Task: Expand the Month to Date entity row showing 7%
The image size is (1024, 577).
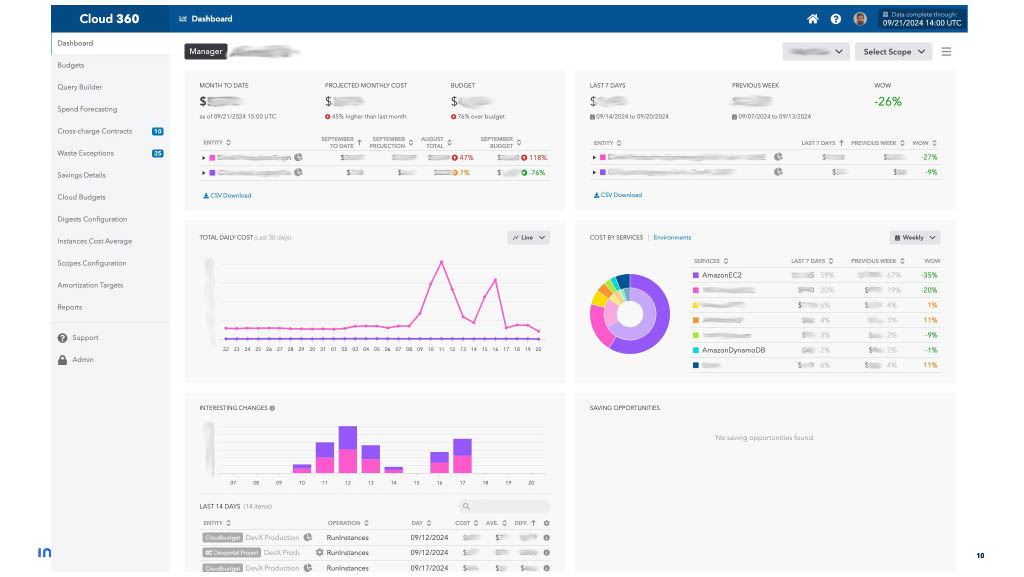Action: pyautogui.click(x=204, y=173)
